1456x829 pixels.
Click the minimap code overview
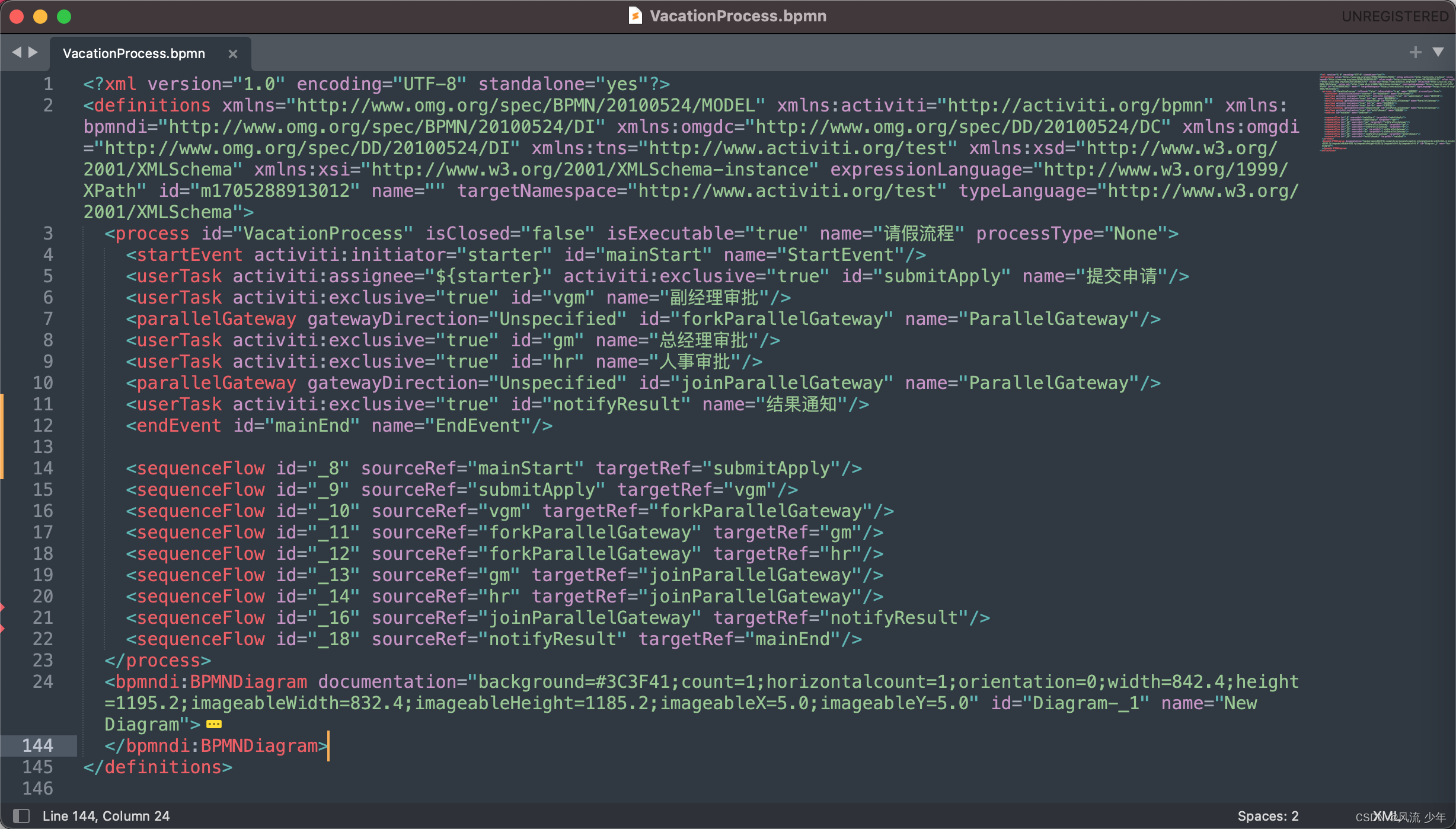1386,112
